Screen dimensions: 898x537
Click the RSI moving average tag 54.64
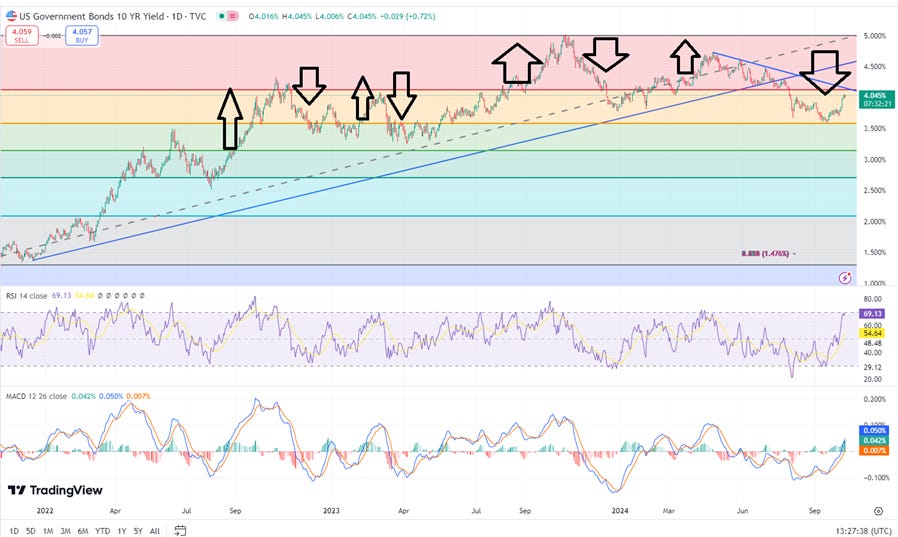coord(872,333)
